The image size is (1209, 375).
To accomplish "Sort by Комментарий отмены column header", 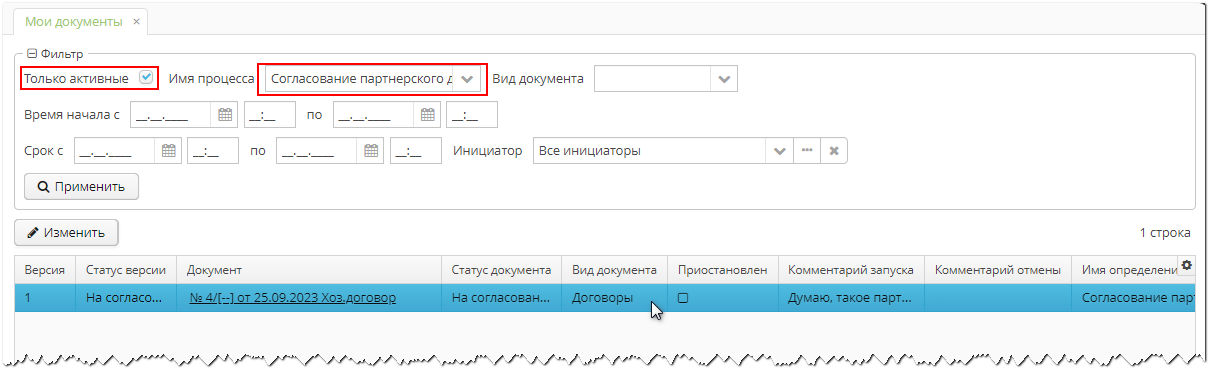I will coord(998,270).
